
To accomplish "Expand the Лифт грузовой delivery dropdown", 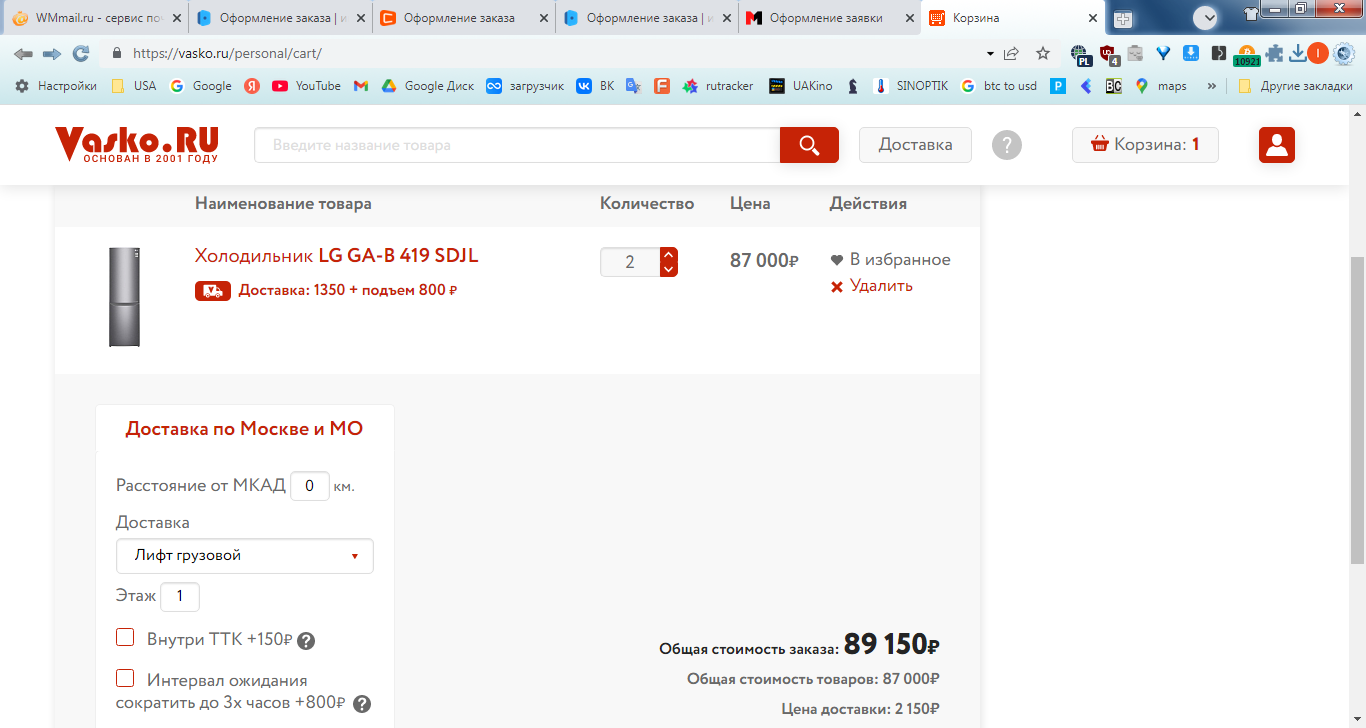I will click(245, 556).
